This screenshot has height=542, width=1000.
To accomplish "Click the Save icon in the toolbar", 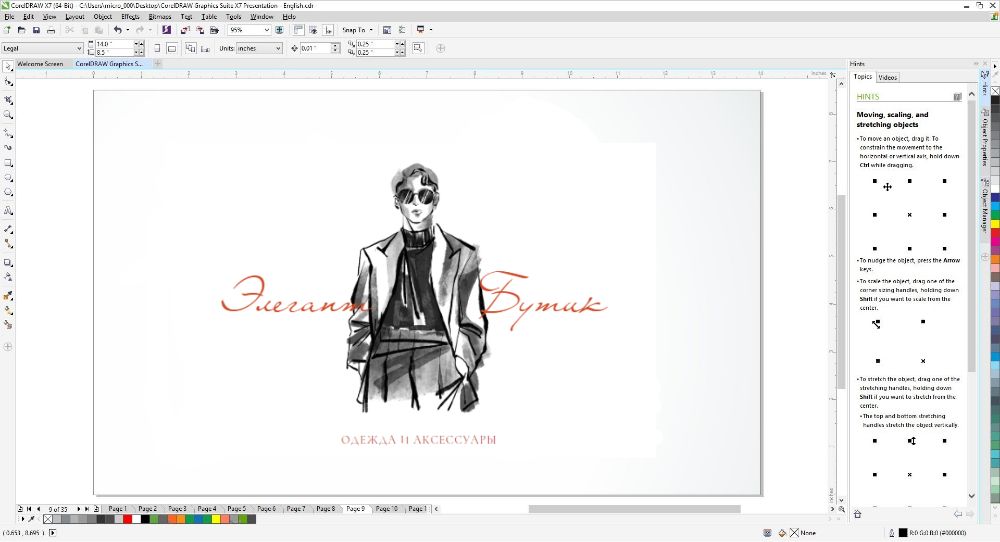I will click(x=36, y=30).
